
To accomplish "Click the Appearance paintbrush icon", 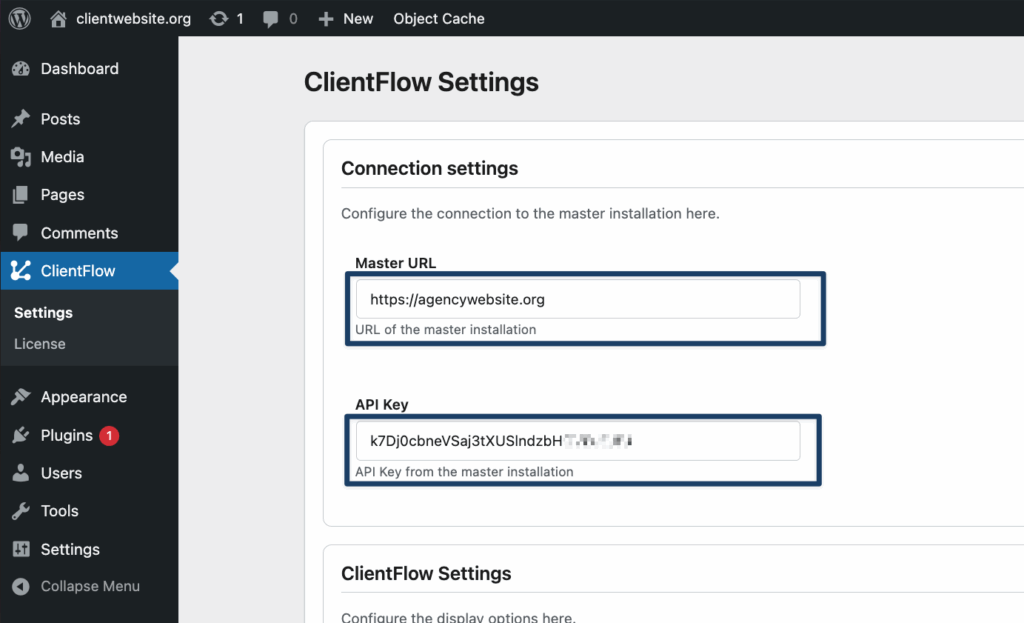I will [21, 396].
